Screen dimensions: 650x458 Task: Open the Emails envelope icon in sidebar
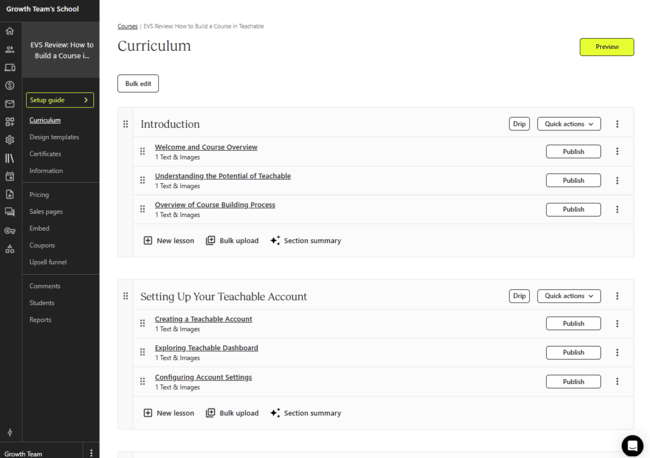[10, 104]
